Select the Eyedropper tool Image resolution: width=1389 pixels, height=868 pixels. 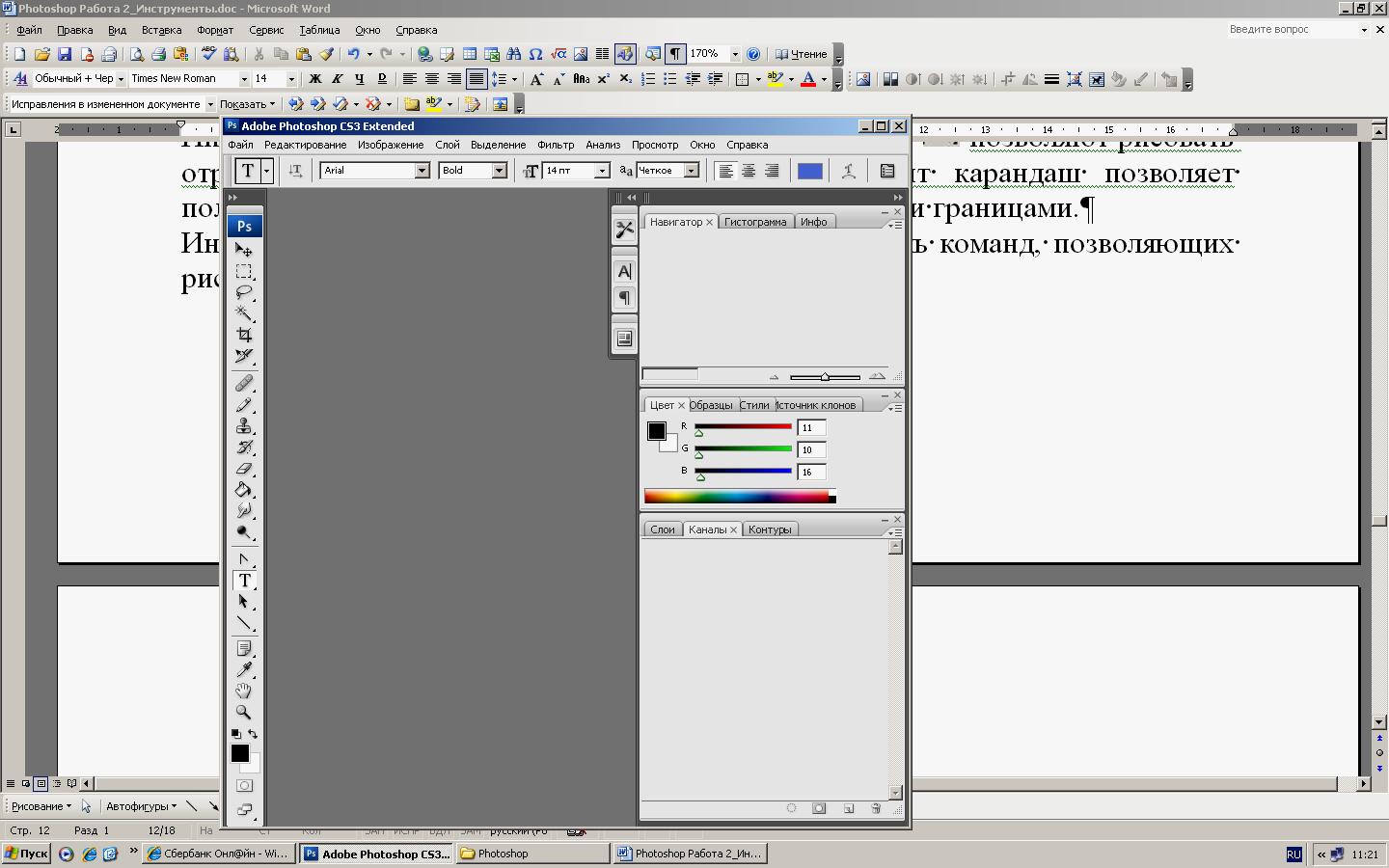[244, 670]
